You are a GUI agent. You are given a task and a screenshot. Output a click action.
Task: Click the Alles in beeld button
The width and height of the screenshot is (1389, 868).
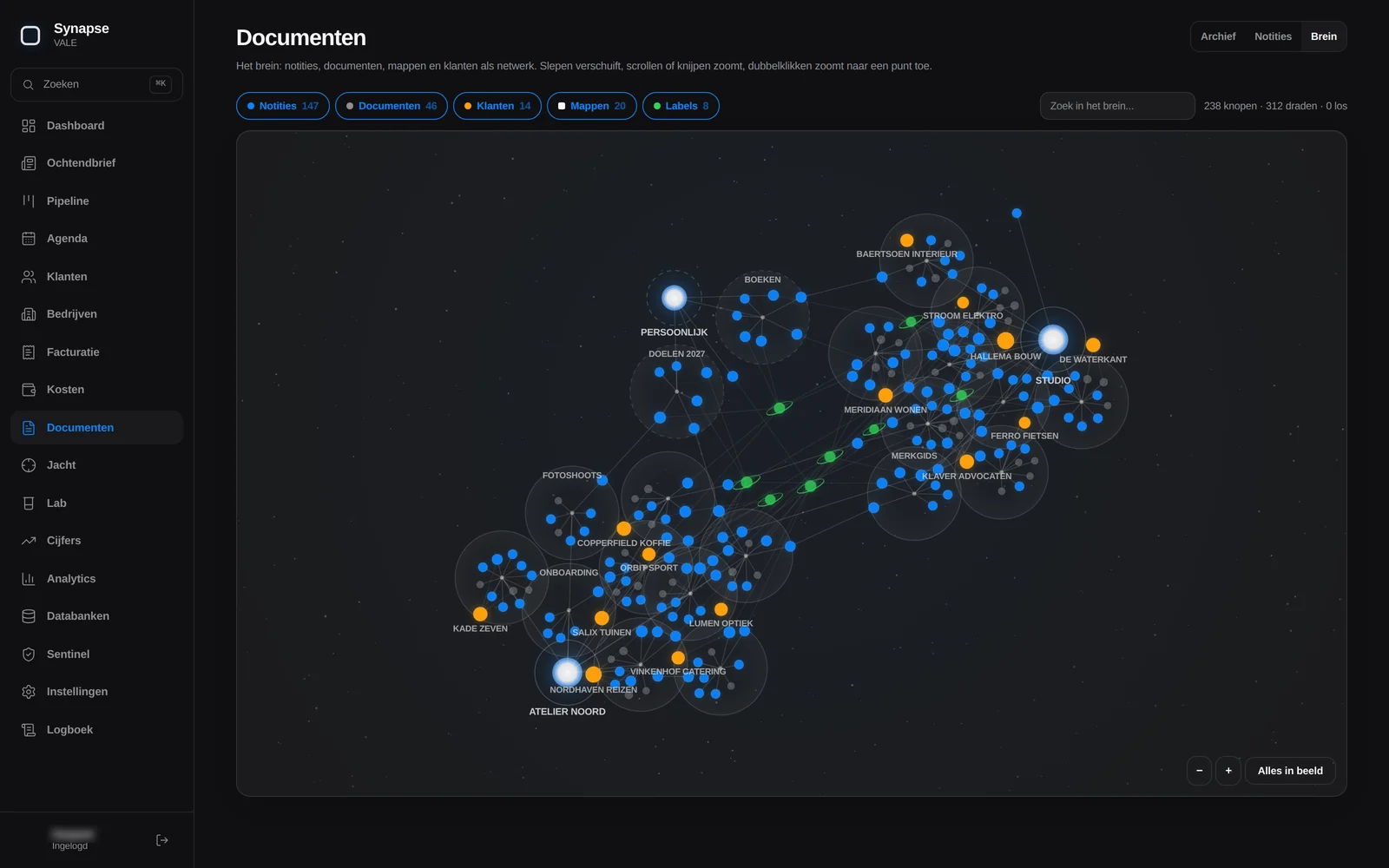pos(1290,771)
